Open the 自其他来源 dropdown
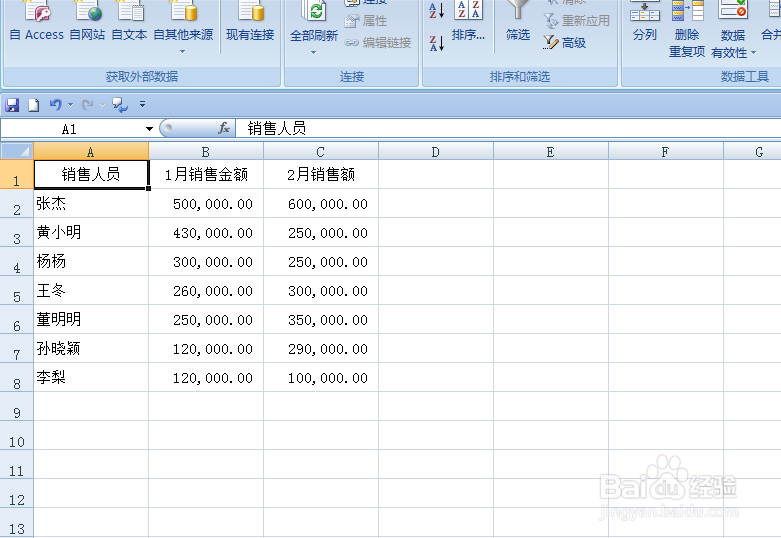The width and height of the screenshot is (781, 538). click(183, 27)
